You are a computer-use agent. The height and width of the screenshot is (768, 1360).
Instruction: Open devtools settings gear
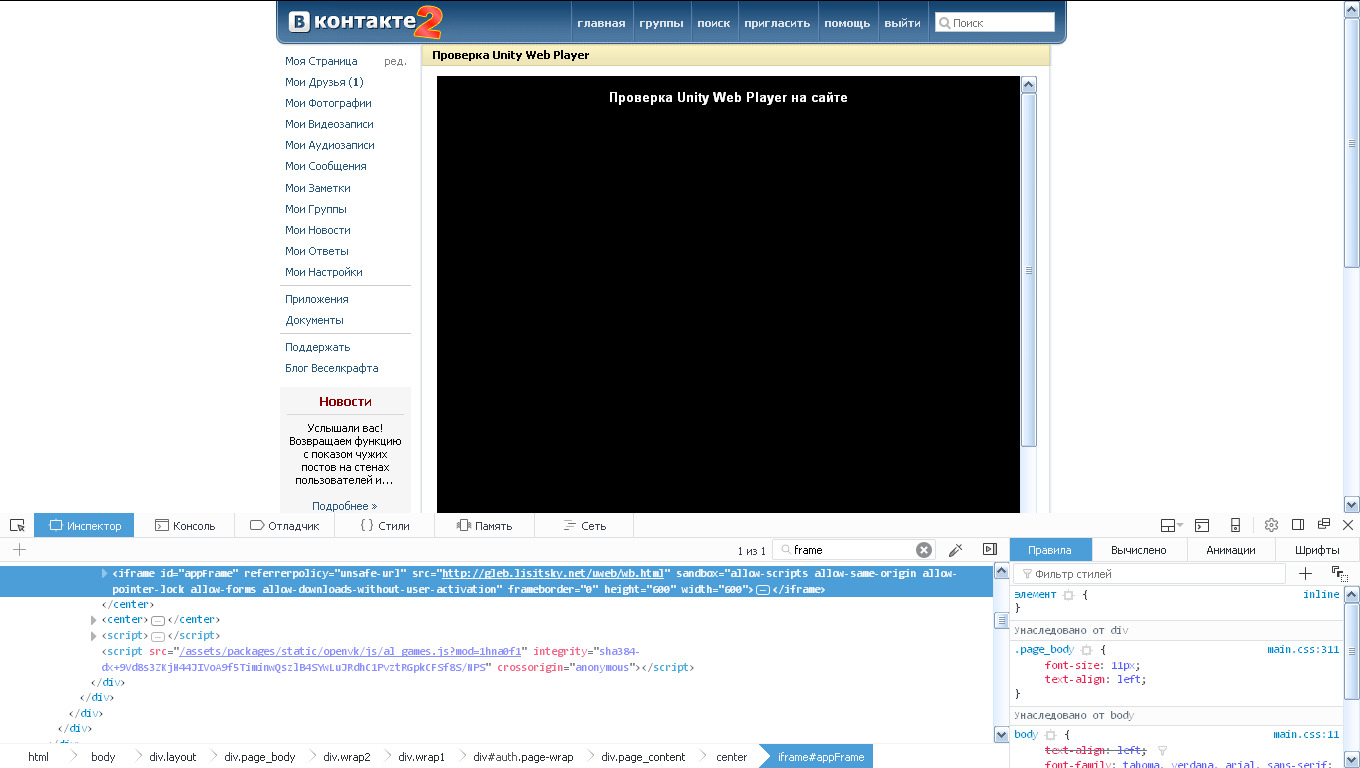1272,525
